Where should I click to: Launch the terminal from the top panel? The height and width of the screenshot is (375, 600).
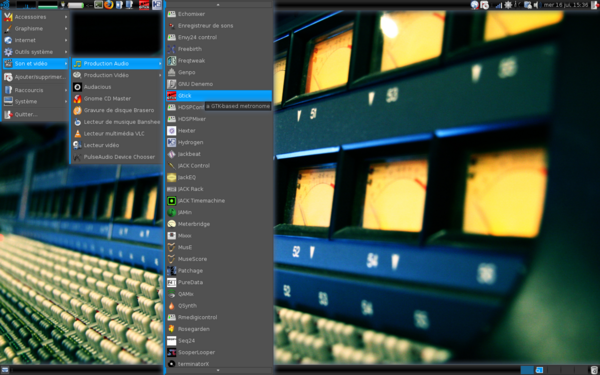pyautogui.click(x=98, y=5)
